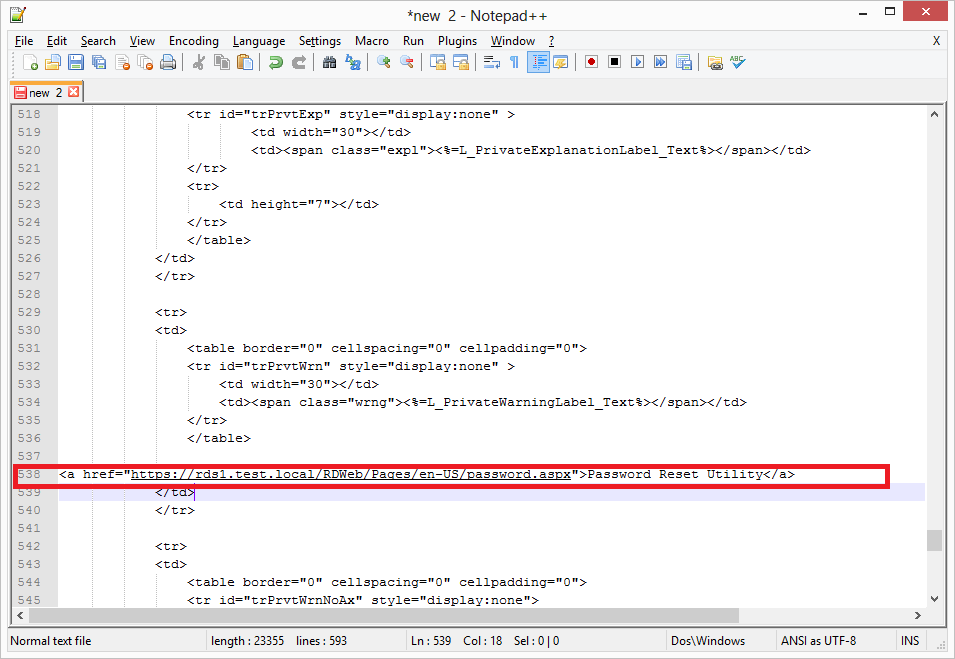Open the Run menu
This screenshot has width=955, height=659.
pyautogui.click(x=413, y=41)
